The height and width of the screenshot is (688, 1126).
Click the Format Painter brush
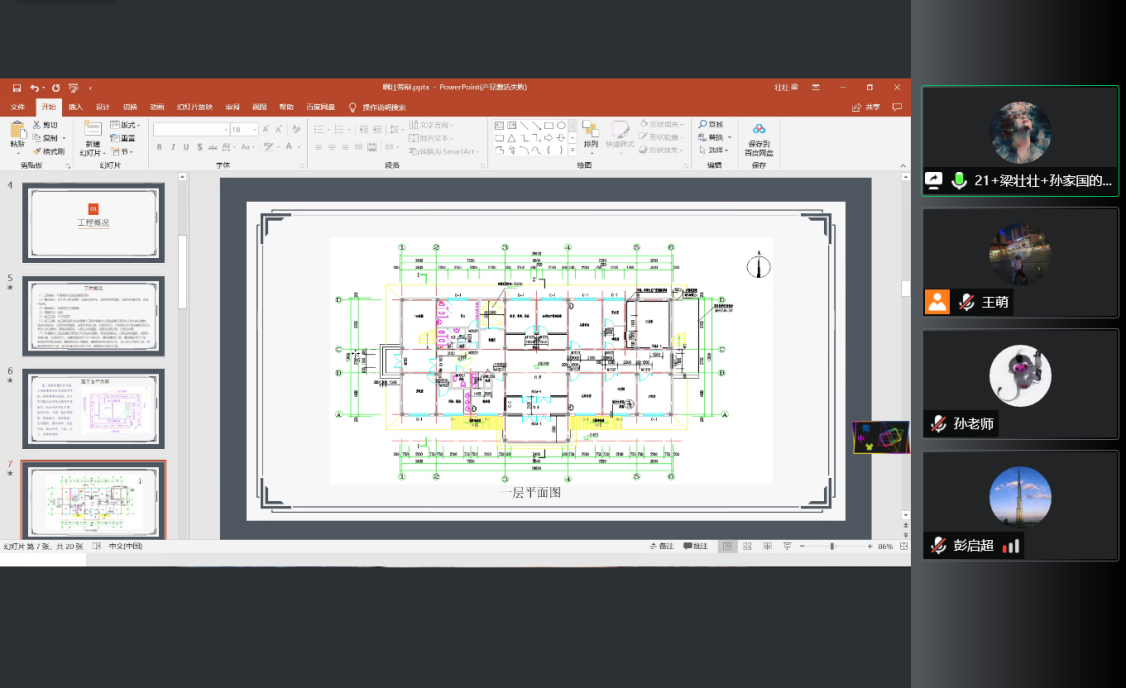37,151
